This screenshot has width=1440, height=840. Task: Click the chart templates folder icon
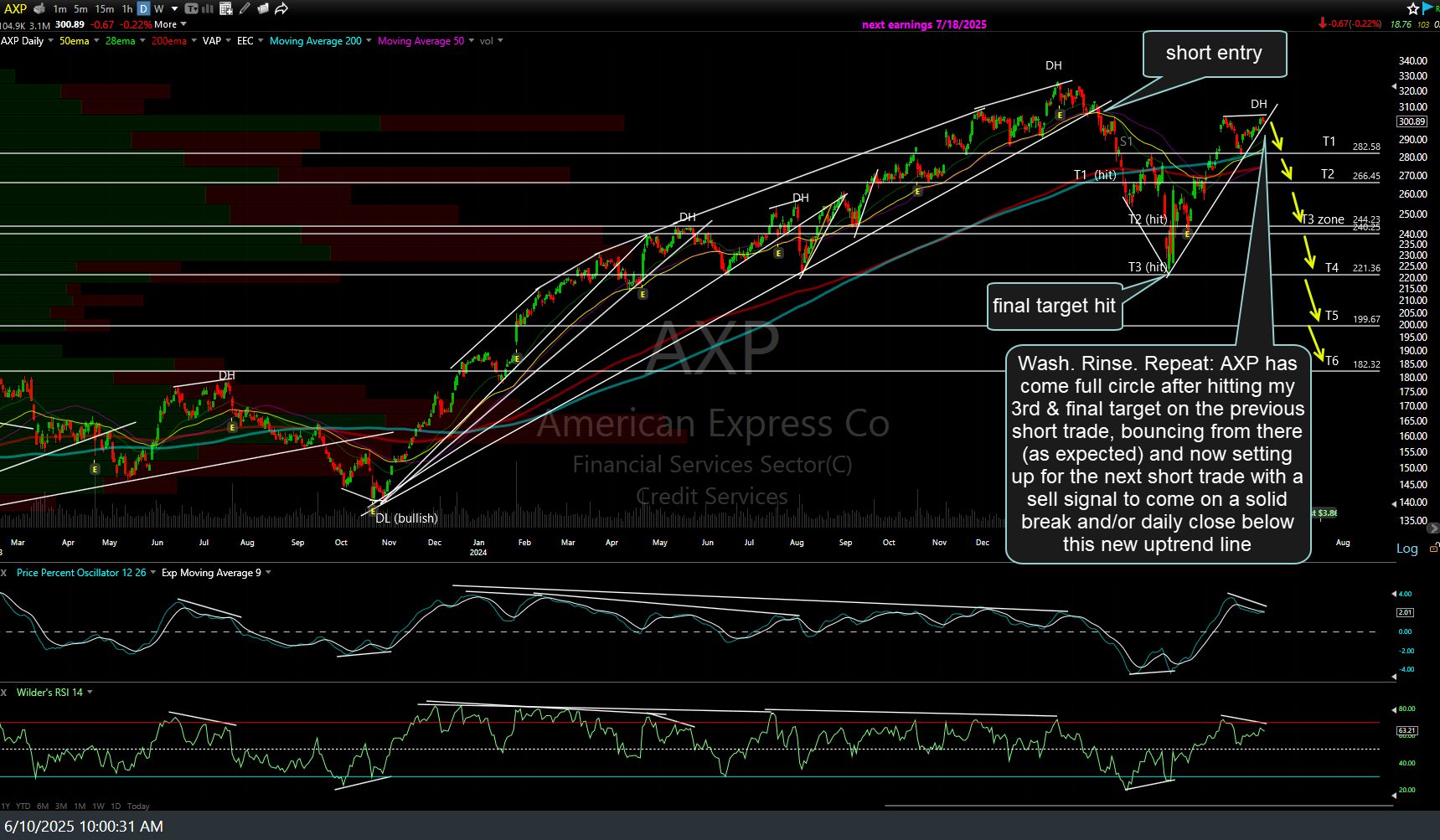click(263, 8)
